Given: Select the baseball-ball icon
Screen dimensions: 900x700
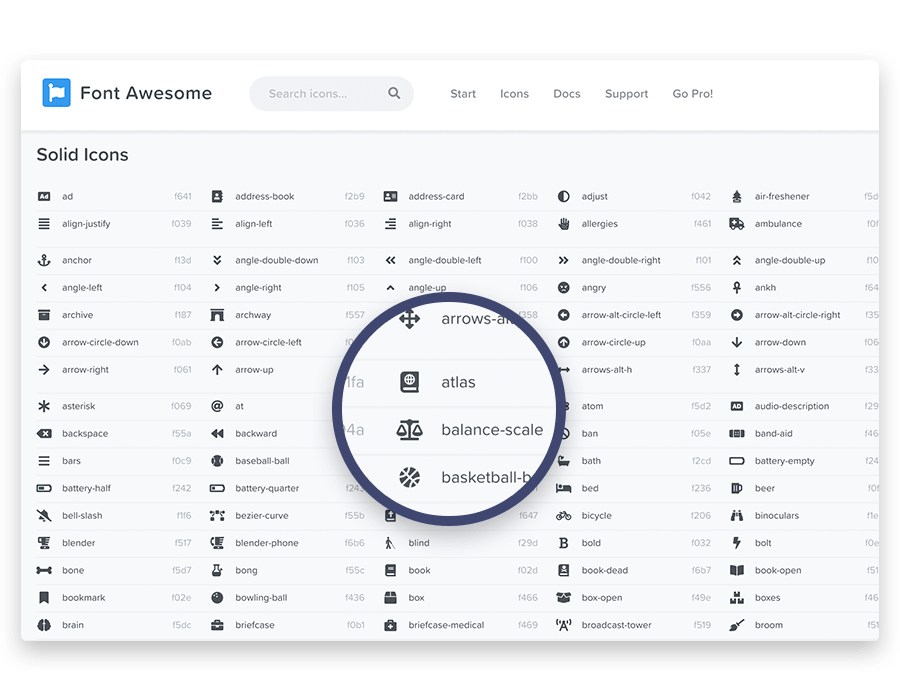Looking at the screenshot, I should tap(217, 461).
